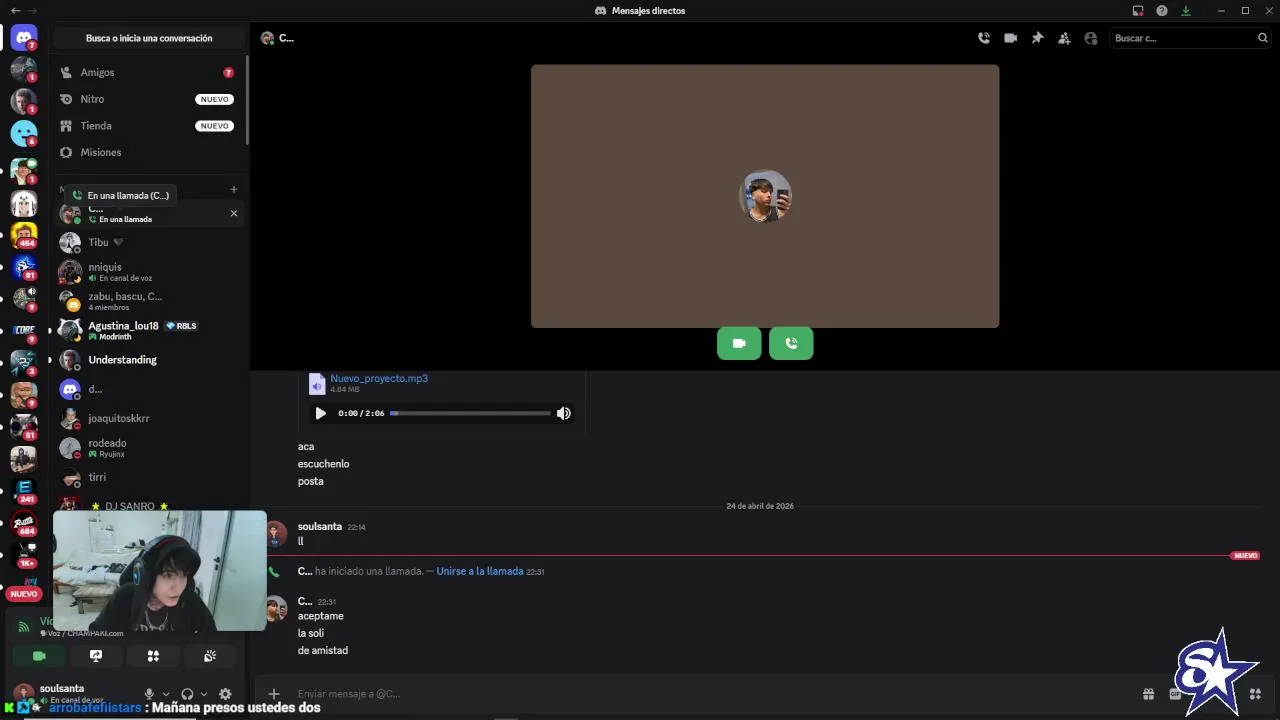Open Discord direct messages home icon
The image size is (1280, 720).
click(24, 39)
